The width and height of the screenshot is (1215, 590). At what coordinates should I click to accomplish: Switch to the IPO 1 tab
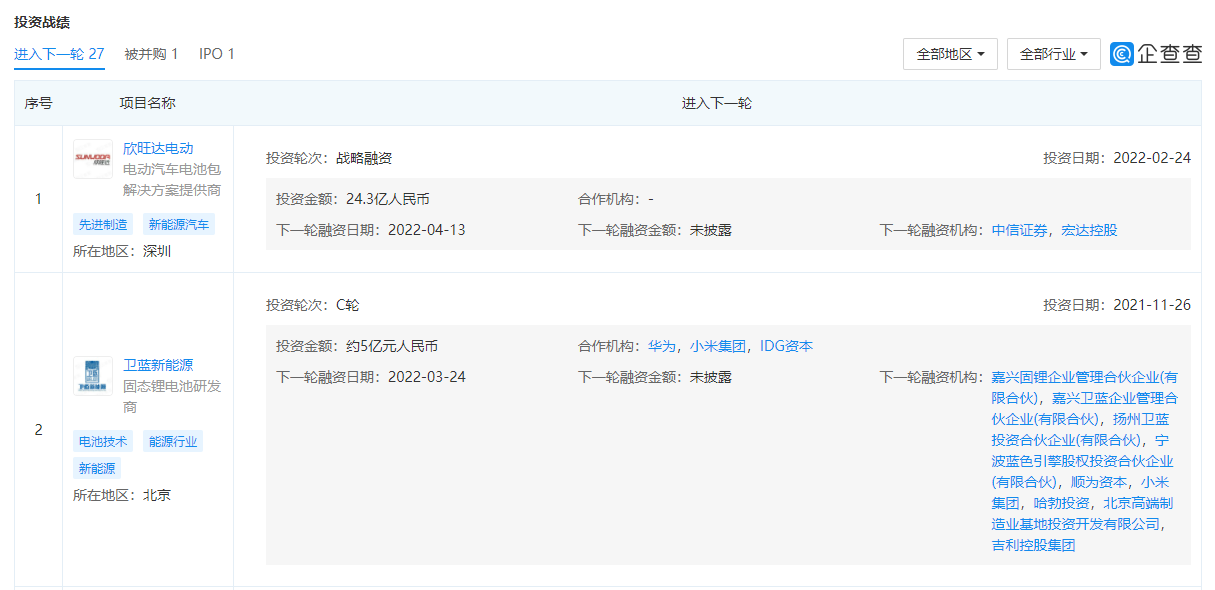(217, 54)
